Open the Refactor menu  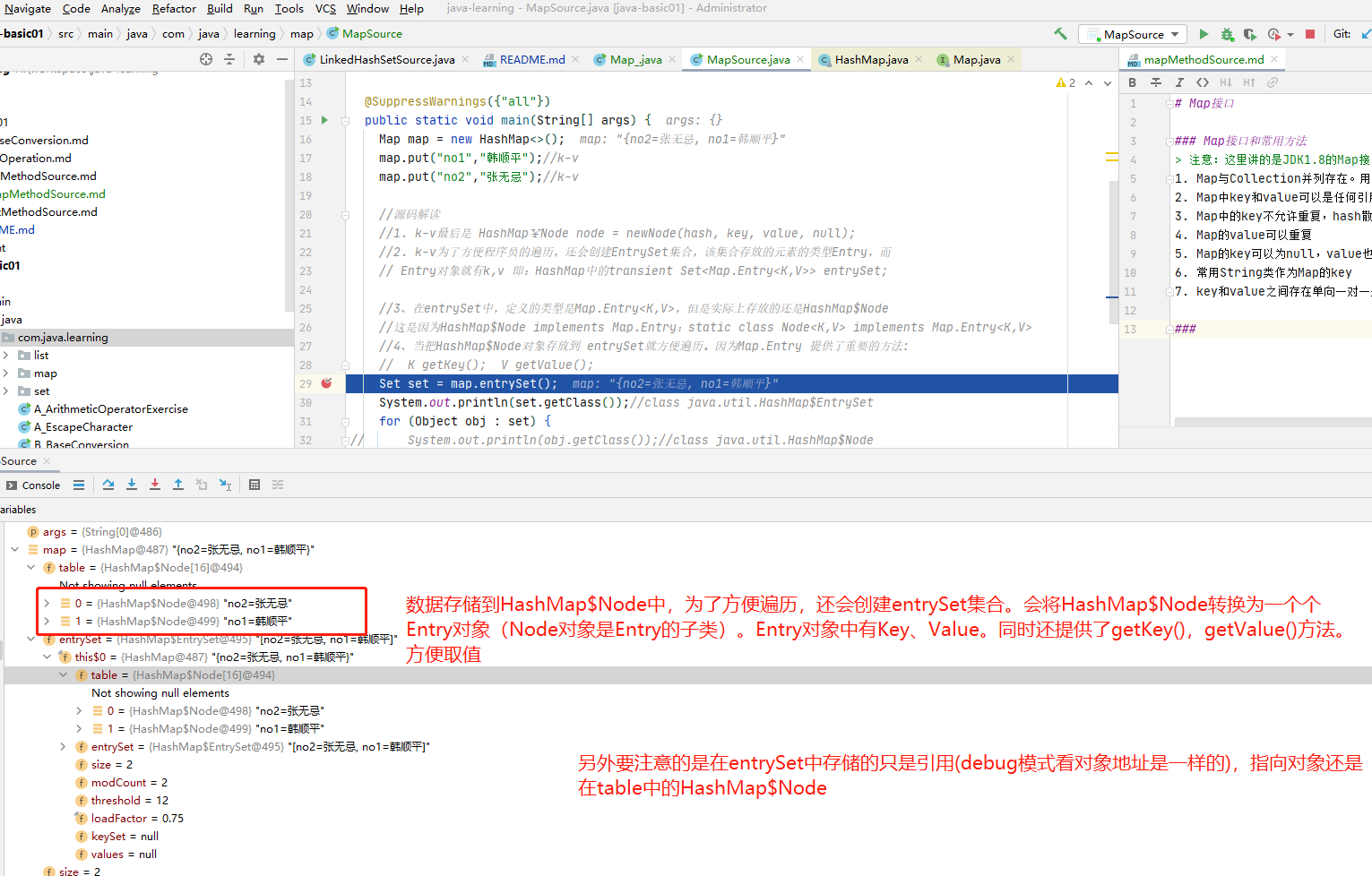pyautogui.click(x=173, y=10)
